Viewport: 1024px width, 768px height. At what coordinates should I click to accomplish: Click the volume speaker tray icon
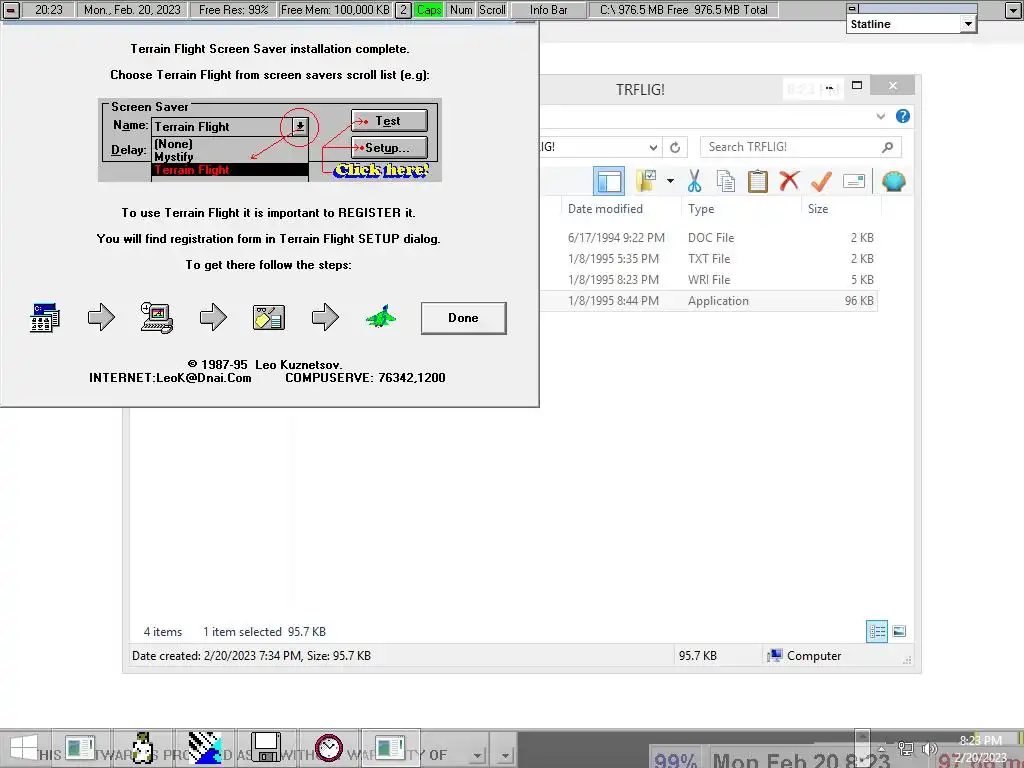[929, 748]
